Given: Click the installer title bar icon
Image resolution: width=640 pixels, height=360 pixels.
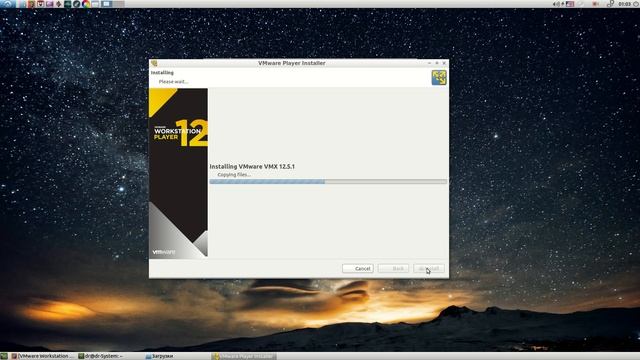Looking at the screenshot, I should 154,63.
